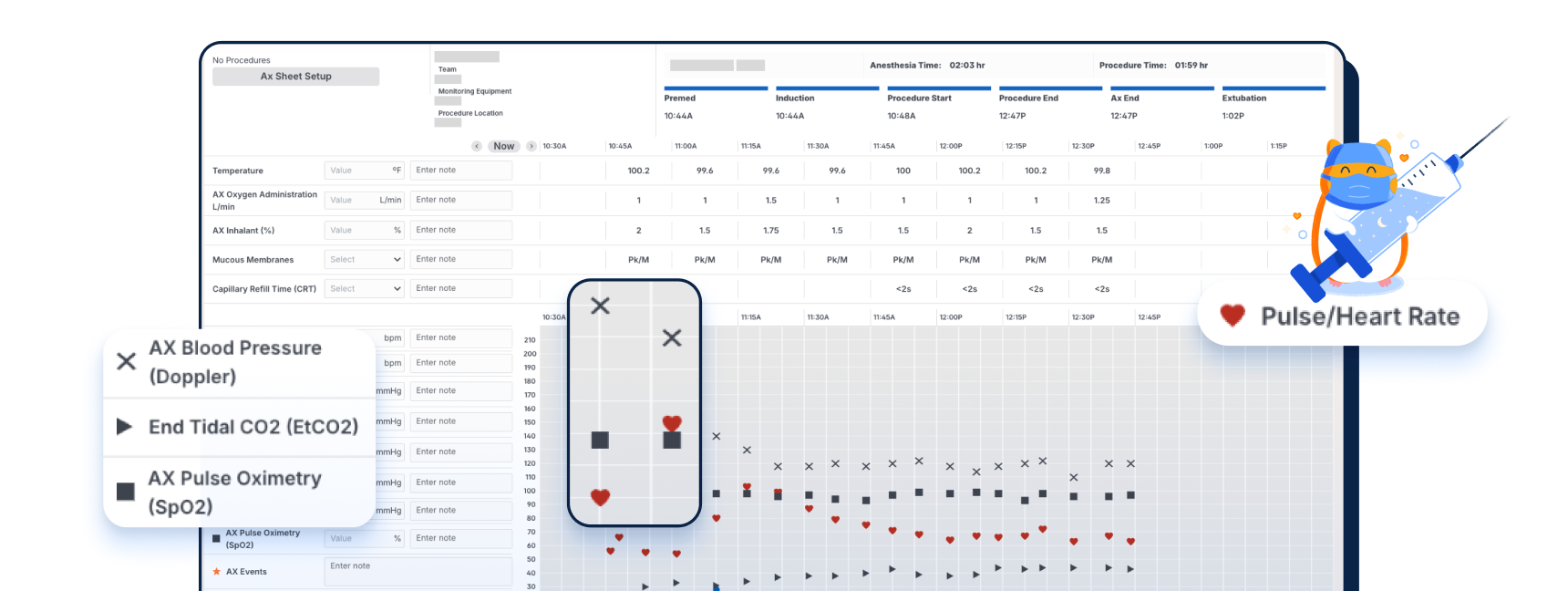Image resolution: width=1568 pixels, height=591 pixels.
Task: Click the Temperature row label
Action: 238,171
